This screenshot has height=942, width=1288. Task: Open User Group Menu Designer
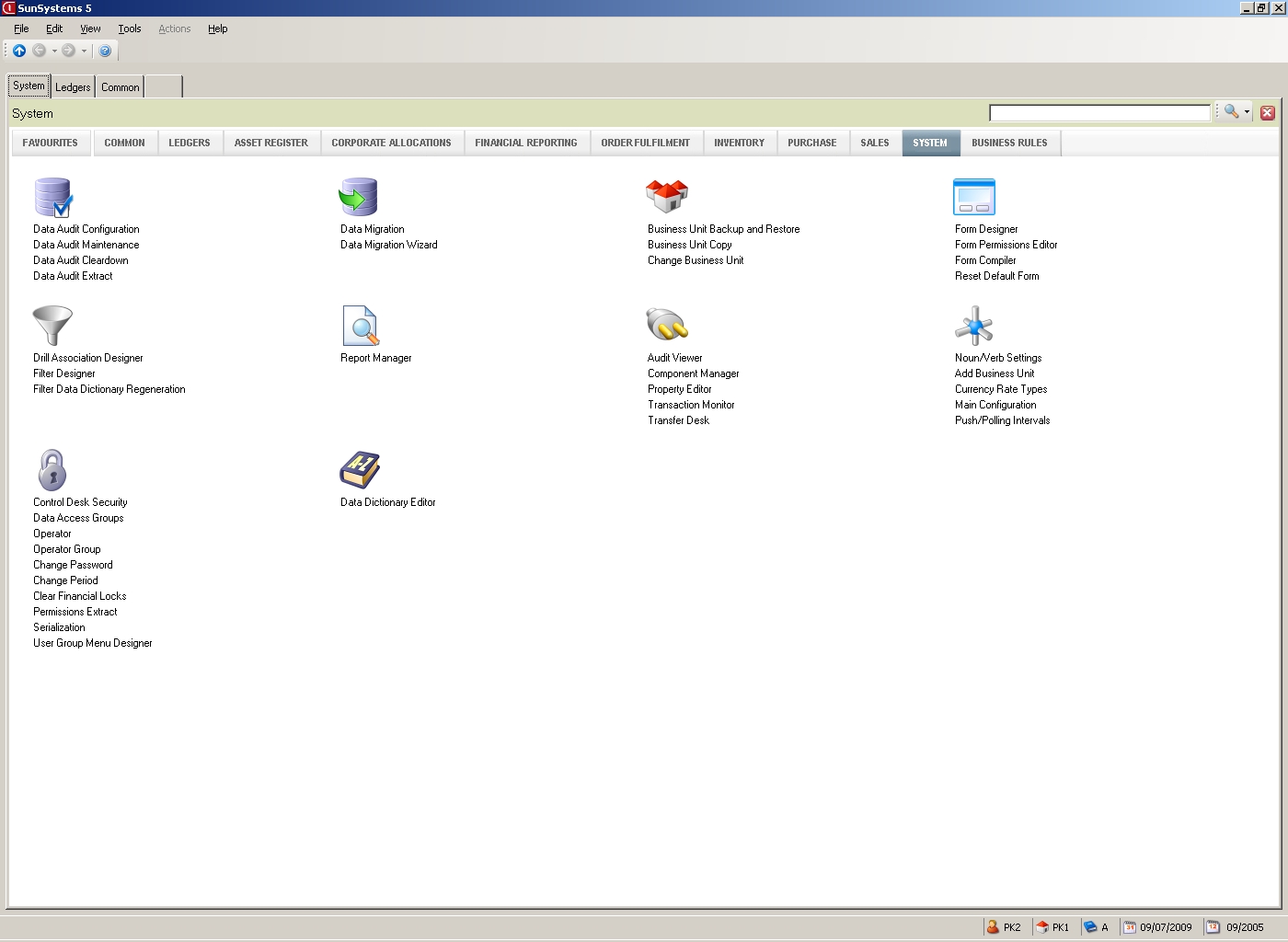(x=93, y=643)
